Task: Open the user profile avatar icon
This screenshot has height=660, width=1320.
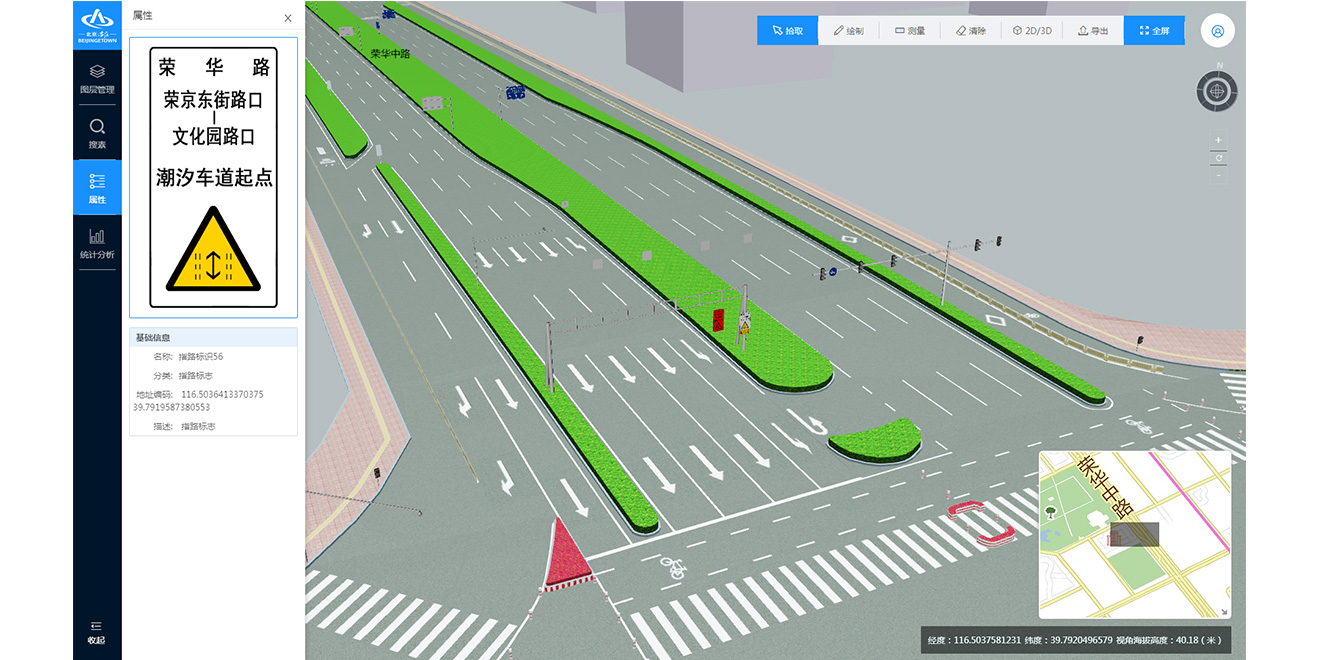Action: click(1217, 31)
